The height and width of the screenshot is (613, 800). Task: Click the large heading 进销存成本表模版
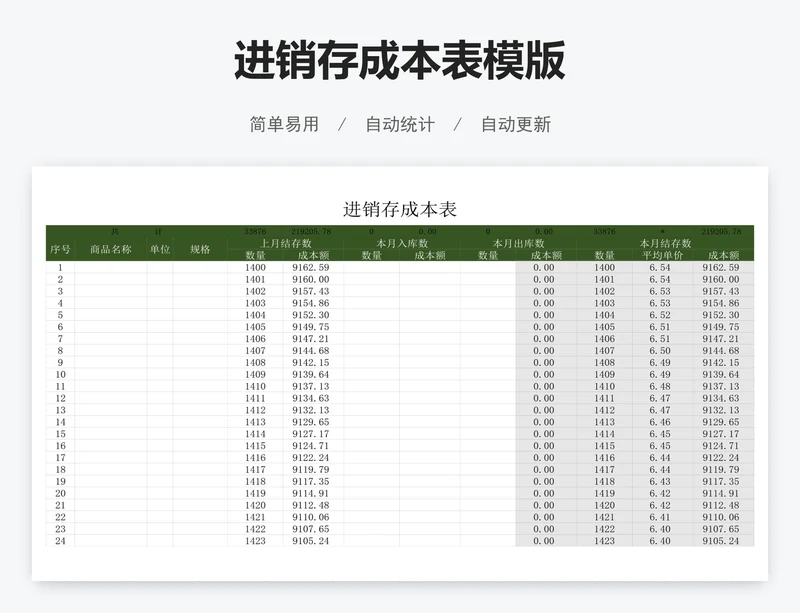pos(400,60)
